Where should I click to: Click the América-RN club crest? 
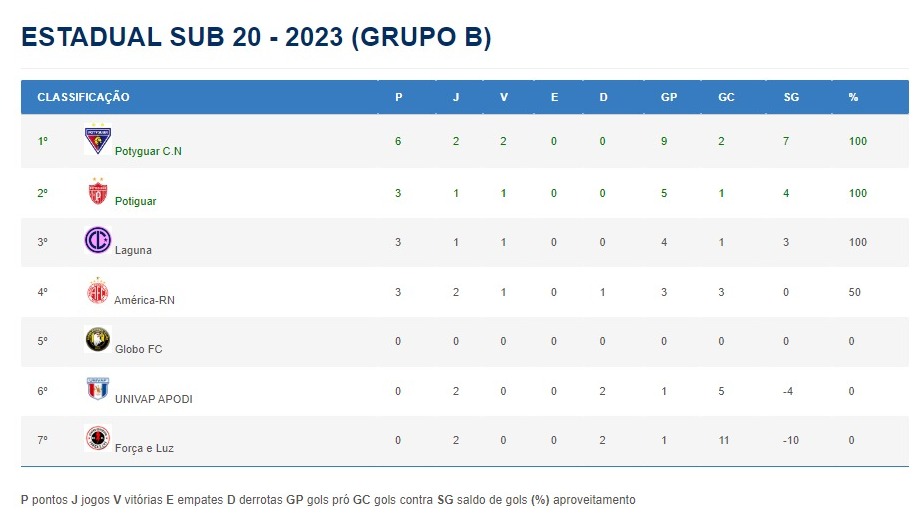point(97,290)
